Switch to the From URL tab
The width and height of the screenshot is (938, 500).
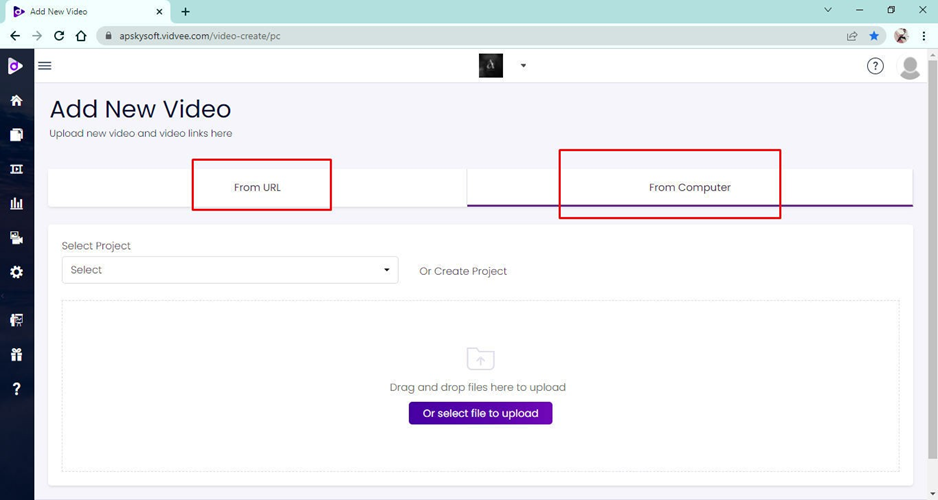click(x=257, y=188)
